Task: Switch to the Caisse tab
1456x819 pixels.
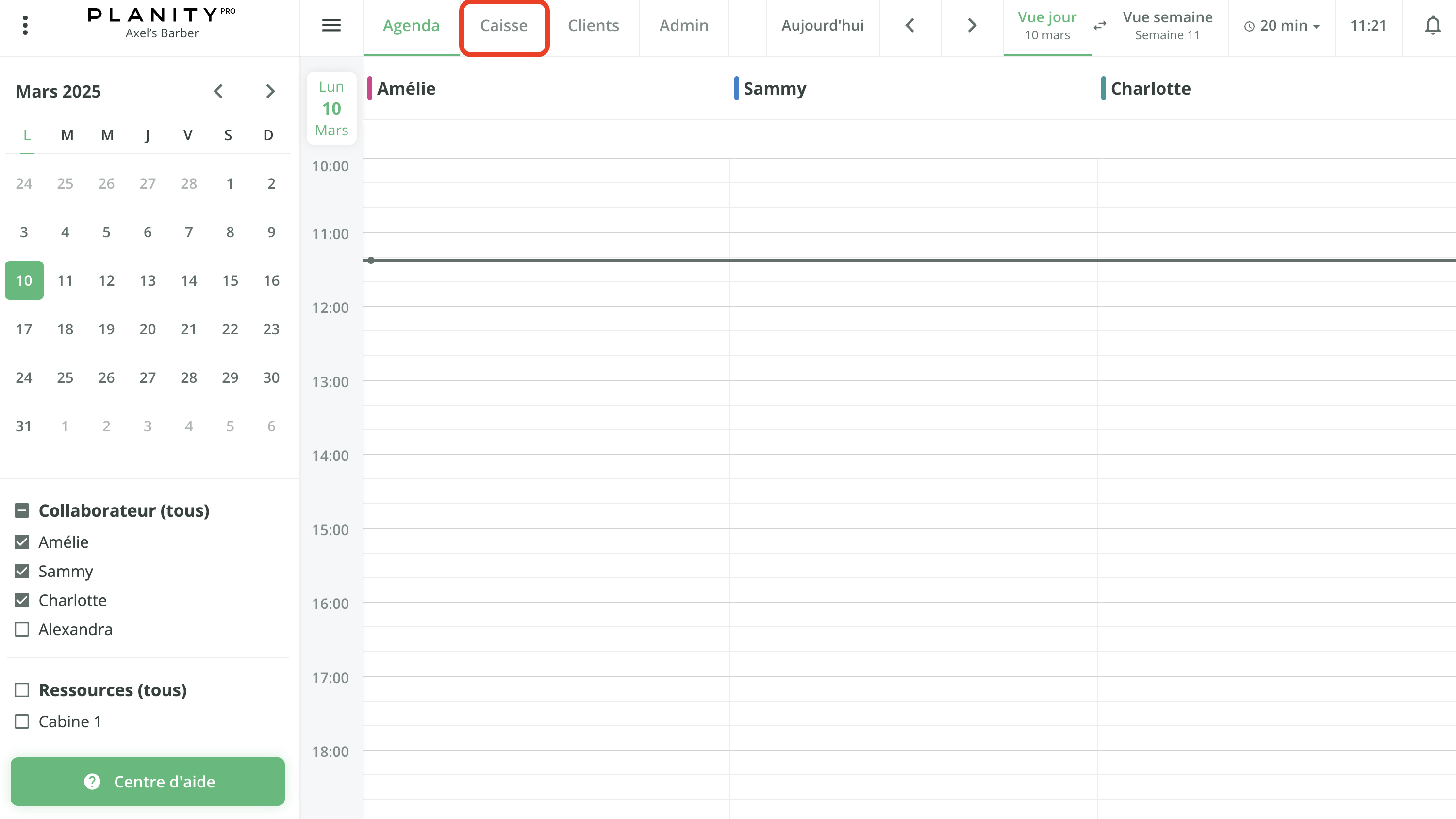Action: tap(504, 25)
